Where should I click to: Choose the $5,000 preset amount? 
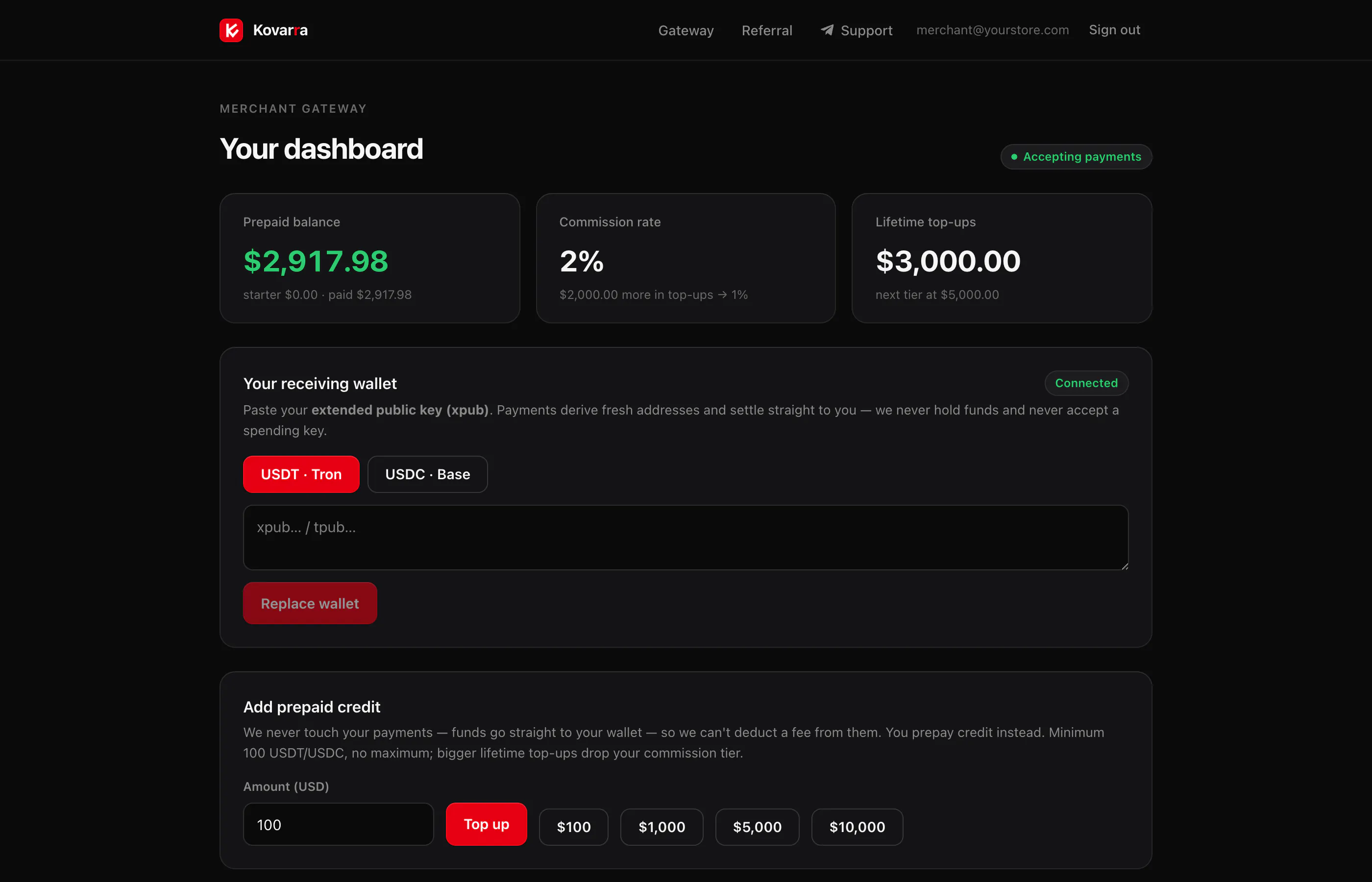click(757, 827)
